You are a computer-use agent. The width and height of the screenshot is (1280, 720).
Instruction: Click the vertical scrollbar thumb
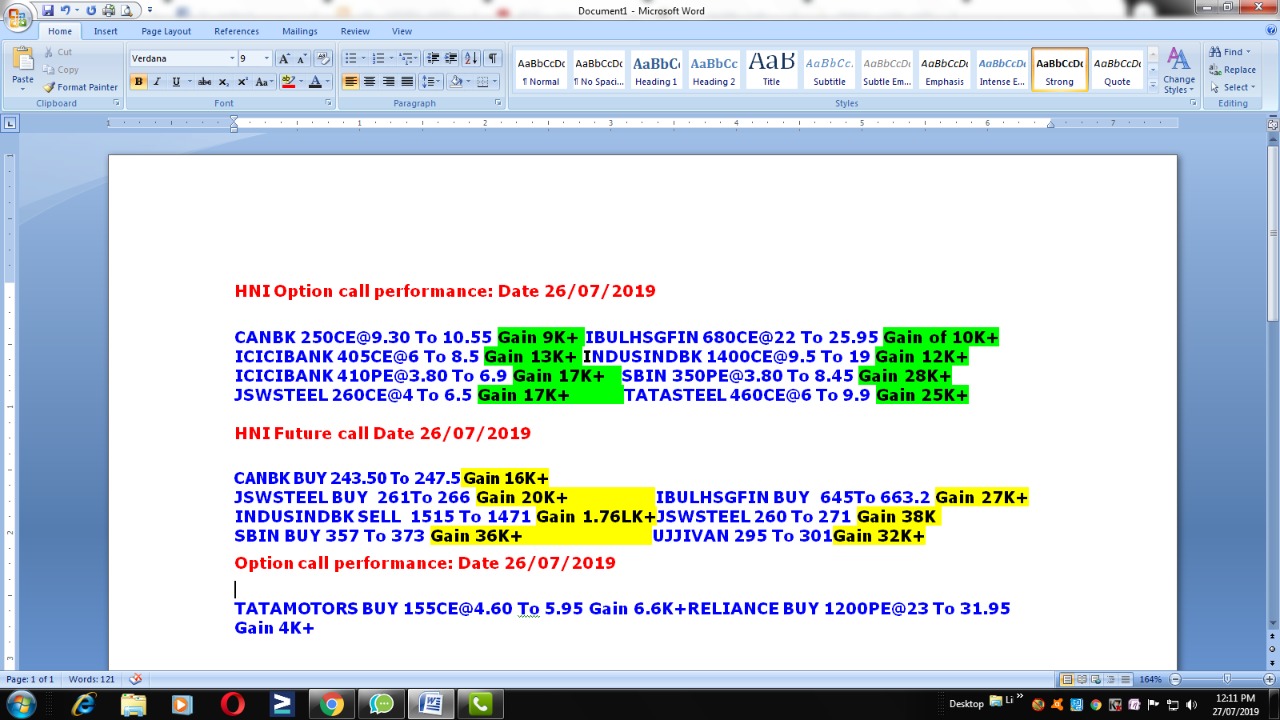(x=1273, y=234)
